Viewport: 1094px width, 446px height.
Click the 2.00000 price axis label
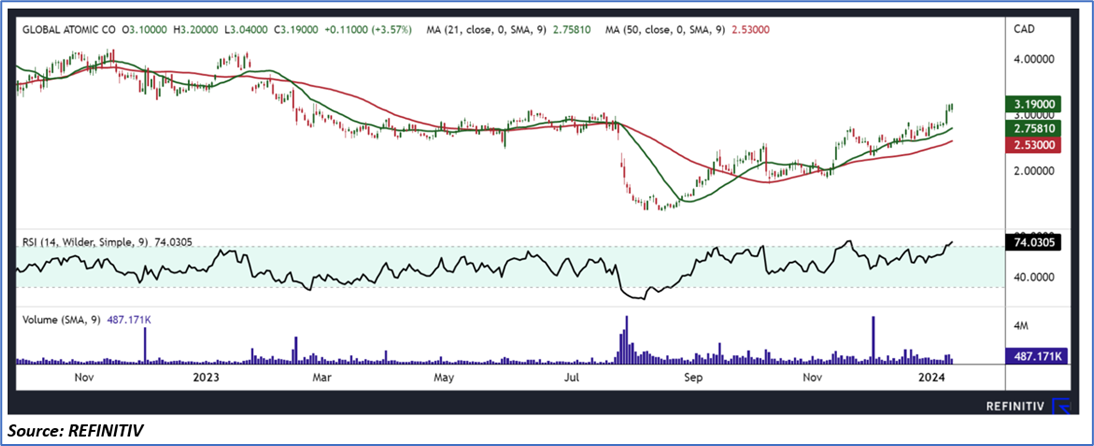pos(1034,170)
